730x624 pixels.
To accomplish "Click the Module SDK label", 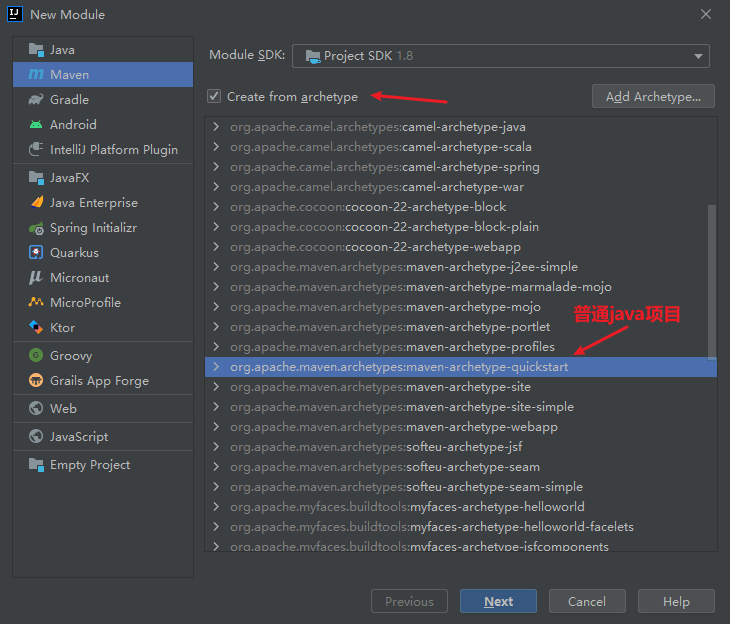I will (247, 55).
